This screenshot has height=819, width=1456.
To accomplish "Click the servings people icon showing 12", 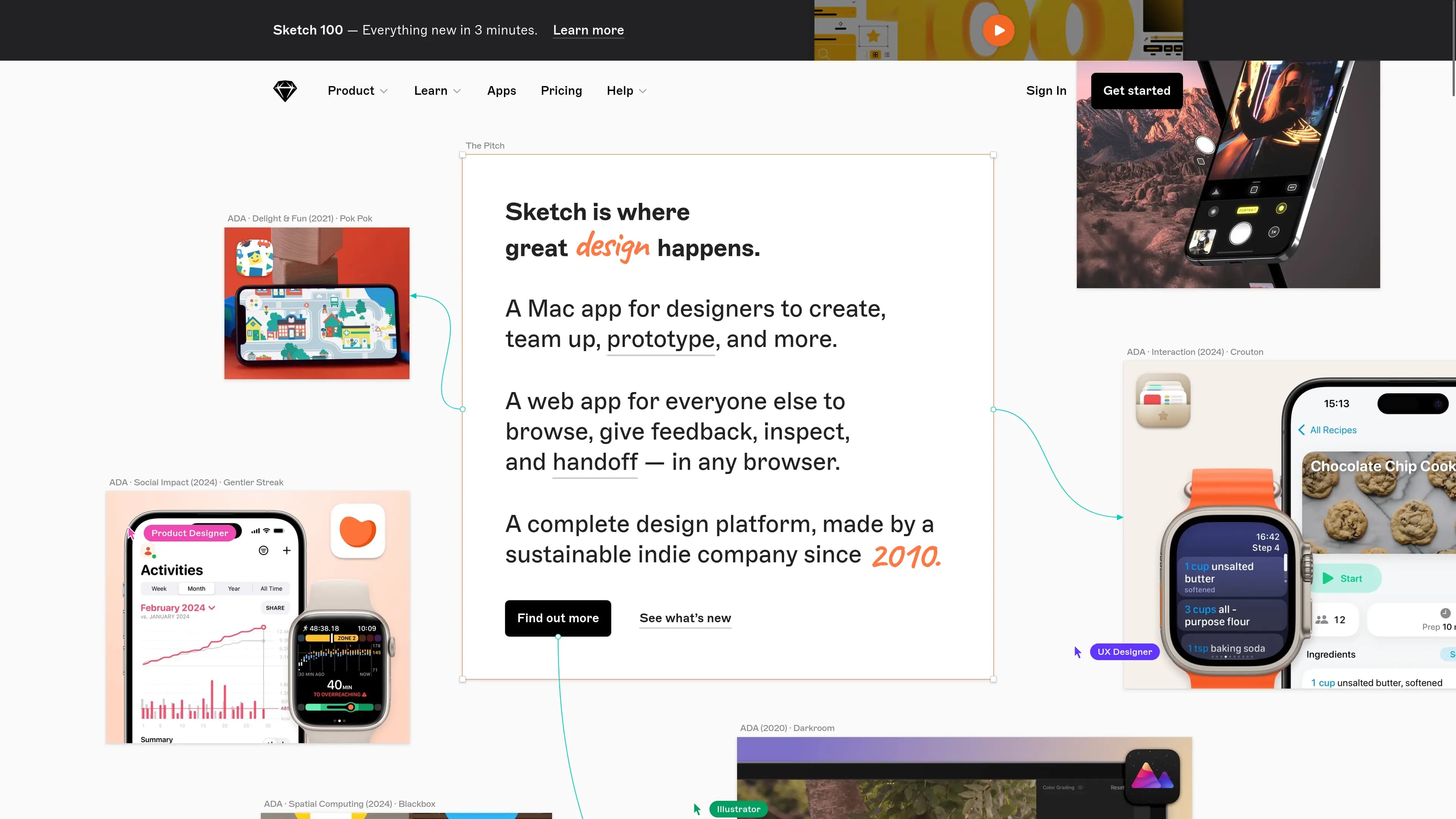I will click(1321, 620).
